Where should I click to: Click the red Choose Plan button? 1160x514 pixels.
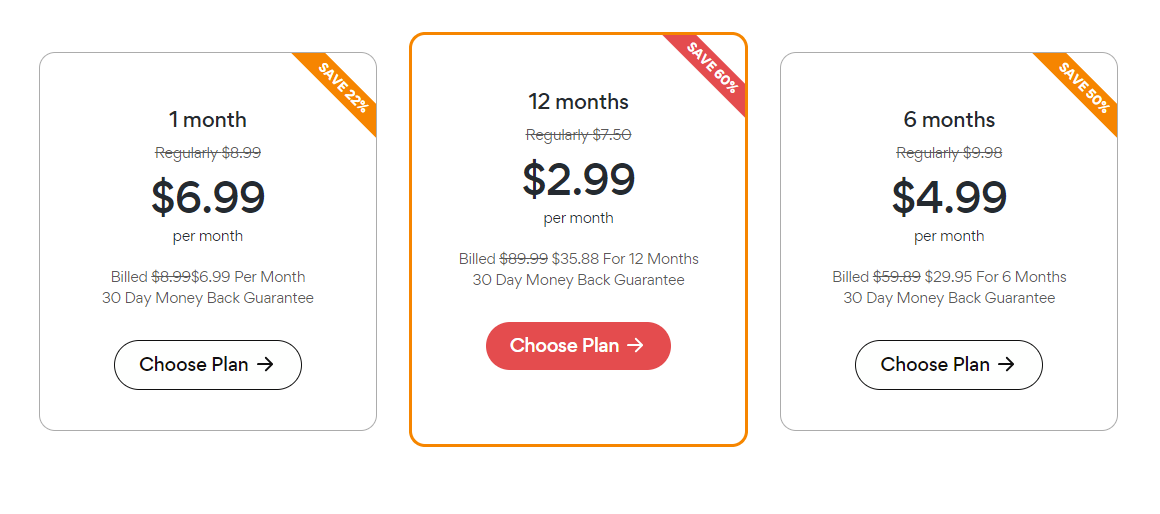click(x=578, y=346)
